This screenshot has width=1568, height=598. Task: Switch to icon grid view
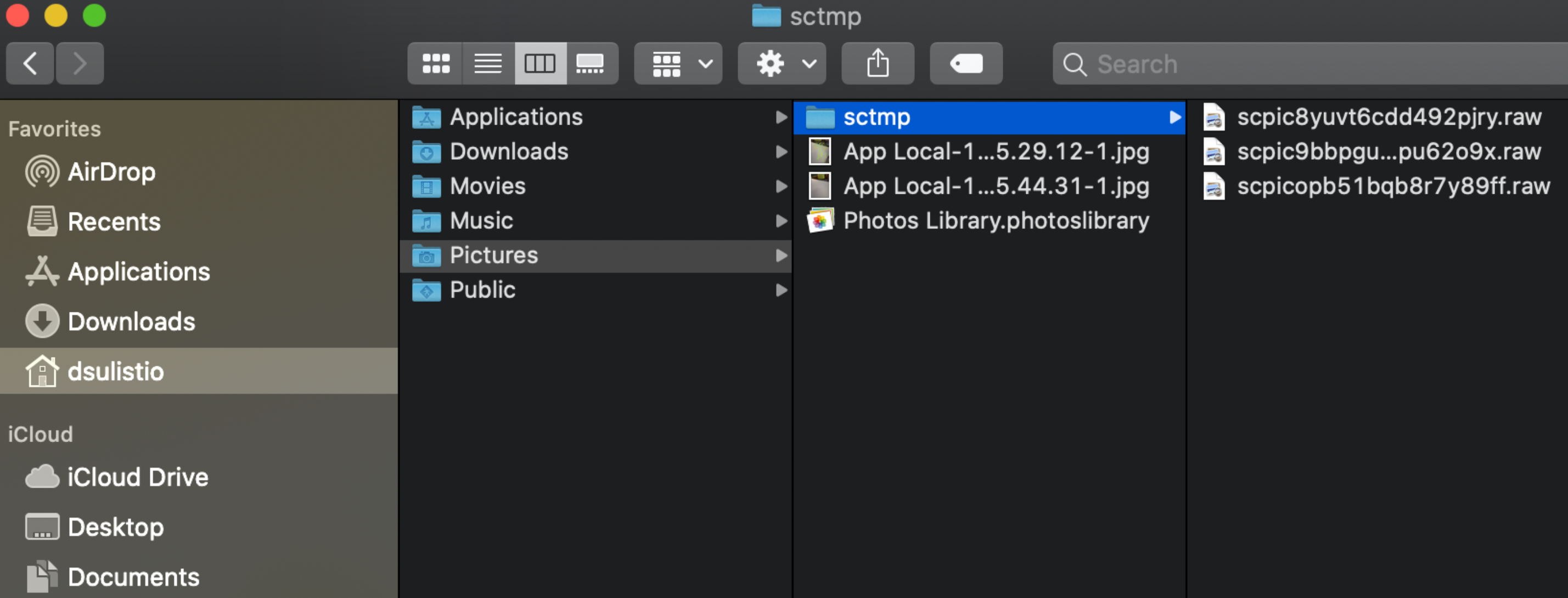tap(435, 63)
